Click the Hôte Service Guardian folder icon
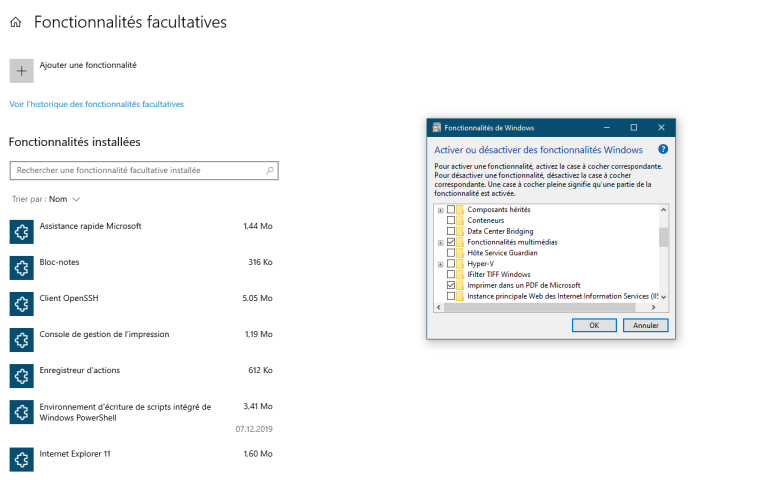 click(460, 253)
